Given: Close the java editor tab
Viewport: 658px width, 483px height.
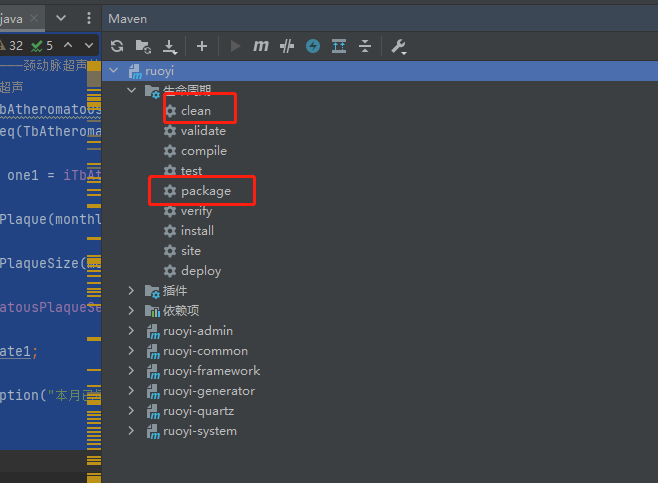Looking at the screenshot, I should pos(34,18).
